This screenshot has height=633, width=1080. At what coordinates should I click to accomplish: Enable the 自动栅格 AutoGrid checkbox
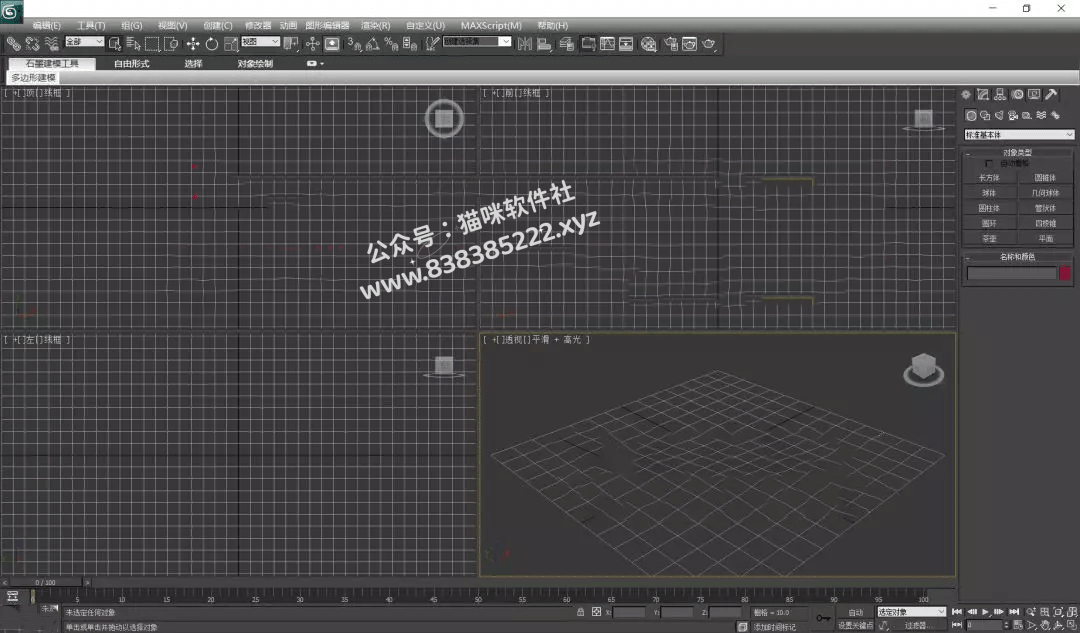coord(989,163)
